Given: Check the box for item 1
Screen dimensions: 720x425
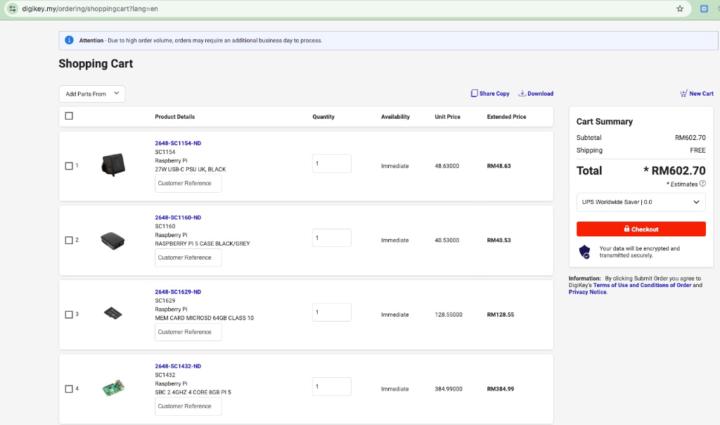Looking at the screenshot, I should (69, 165).
